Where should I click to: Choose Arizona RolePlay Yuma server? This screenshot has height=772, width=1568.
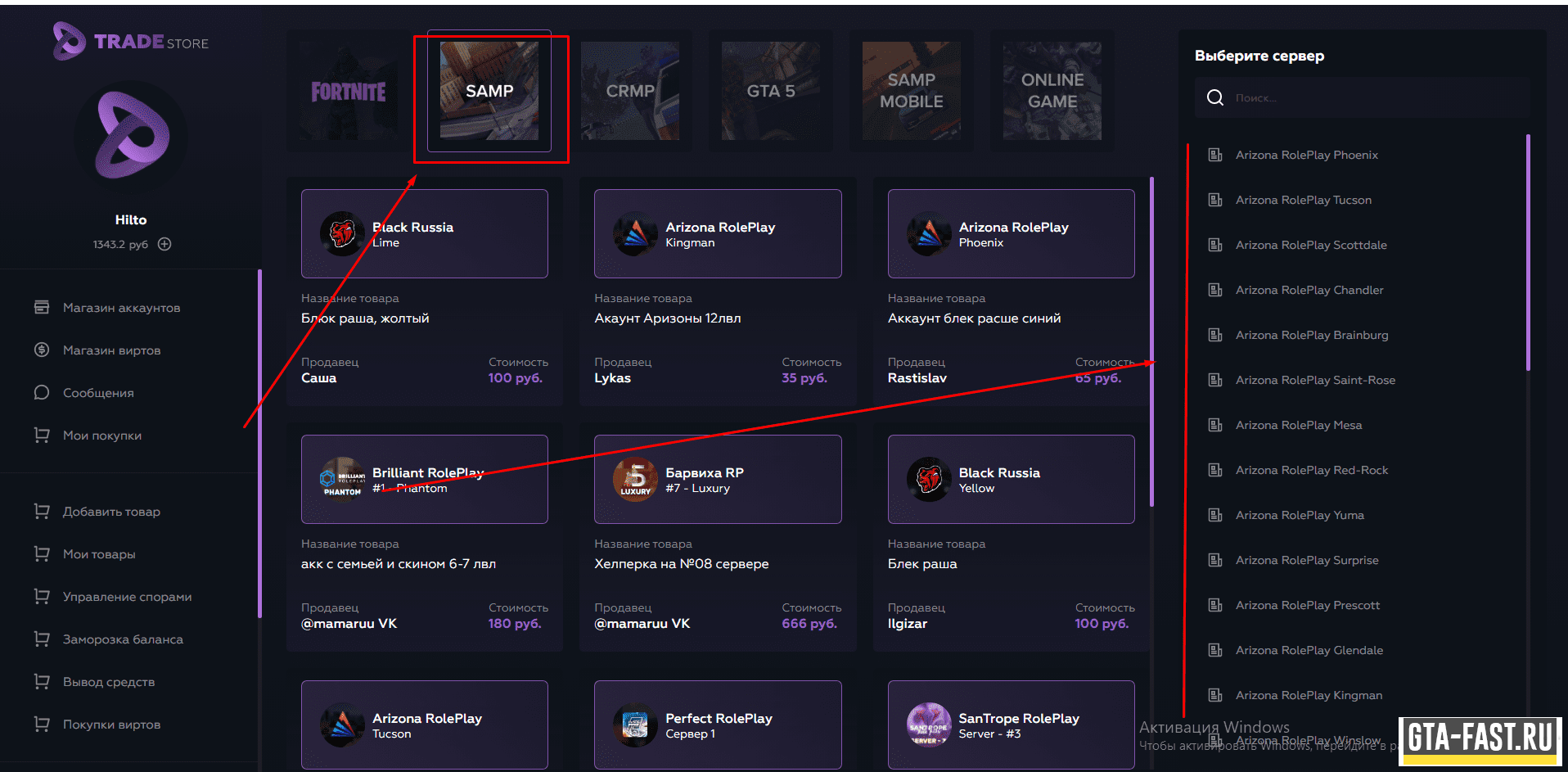(x=1300, y=515)
